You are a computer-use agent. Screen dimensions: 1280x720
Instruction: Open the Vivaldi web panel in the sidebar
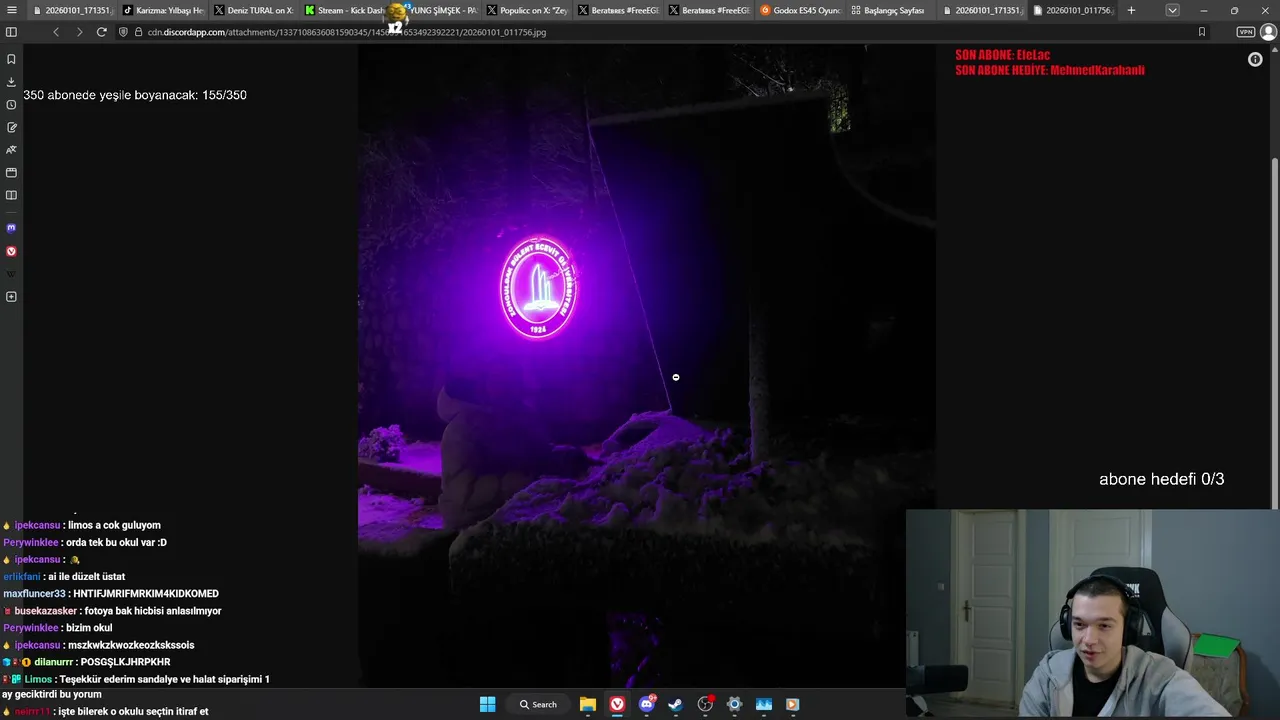(x=11, y=251)
